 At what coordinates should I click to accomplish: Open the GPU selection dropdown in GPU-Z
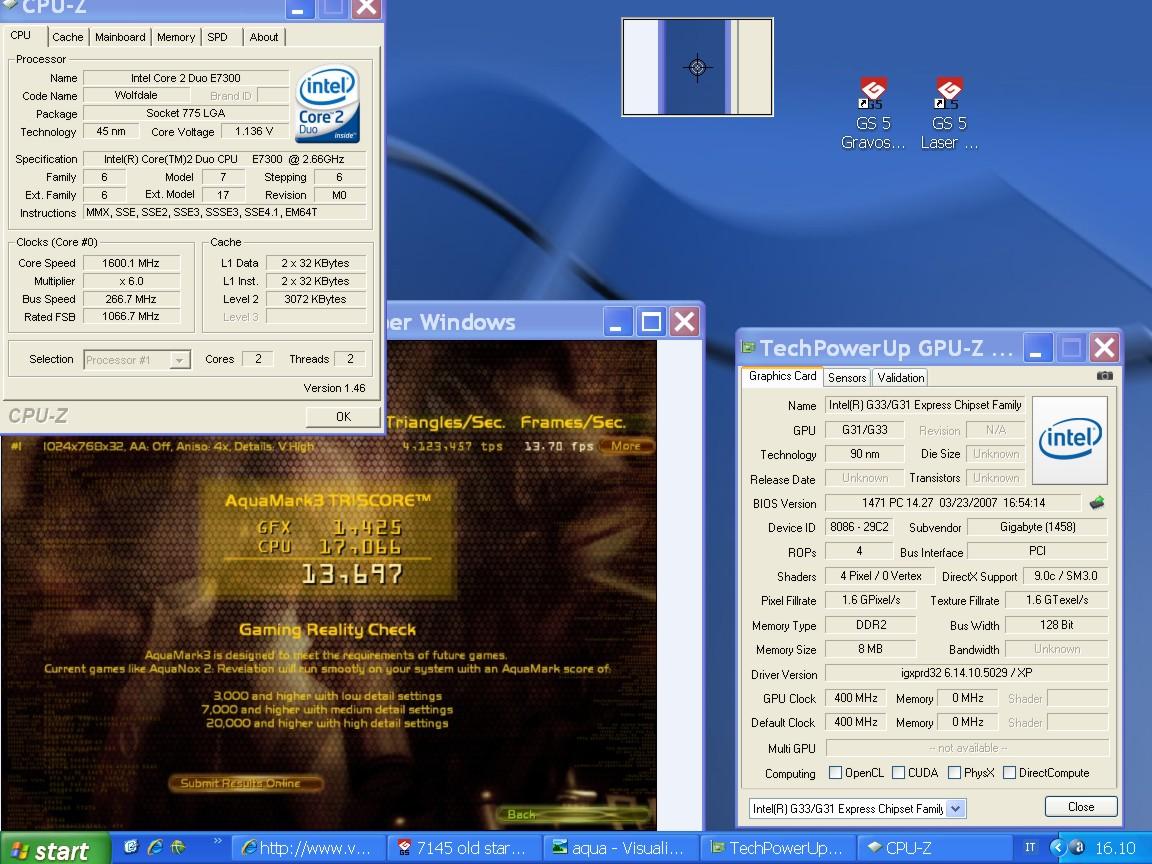point(955,809)
